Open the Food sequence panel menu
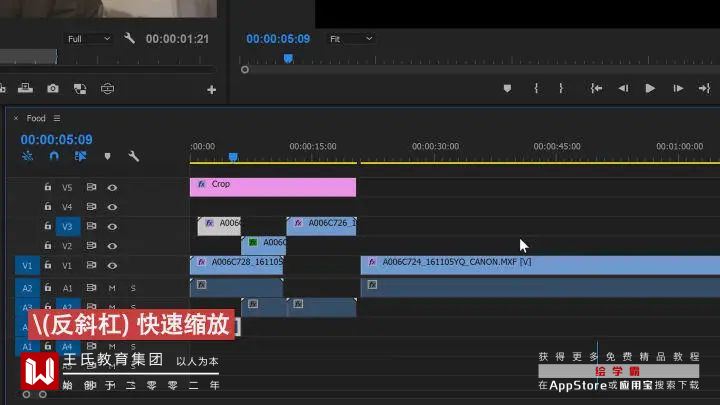The width and height of the screenshot is (720, 405). click(x=57, y=118)
